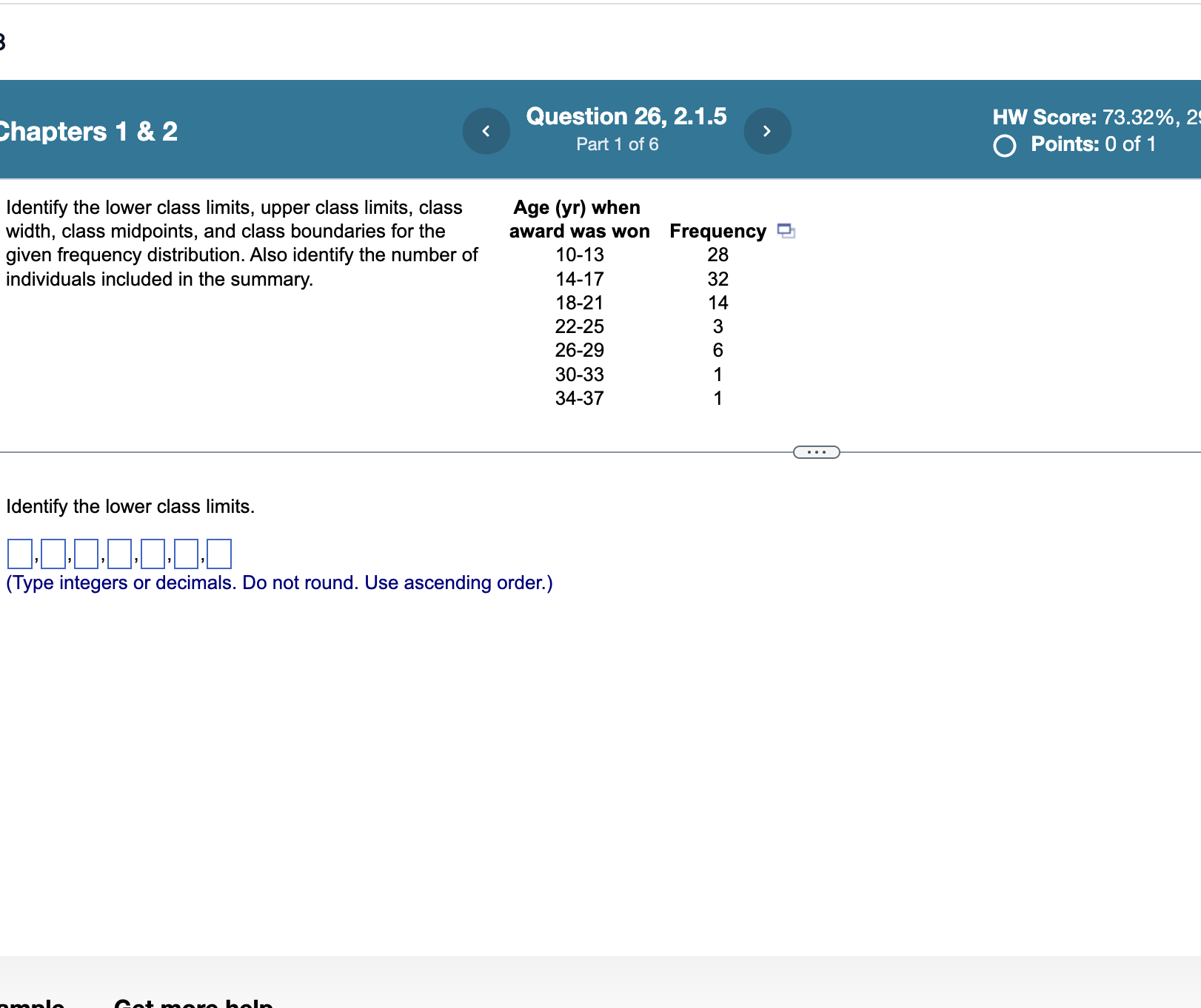Open the Get more help menu
The height and width of the screenshot is (1008, 1201).
tap(194, 1002)
